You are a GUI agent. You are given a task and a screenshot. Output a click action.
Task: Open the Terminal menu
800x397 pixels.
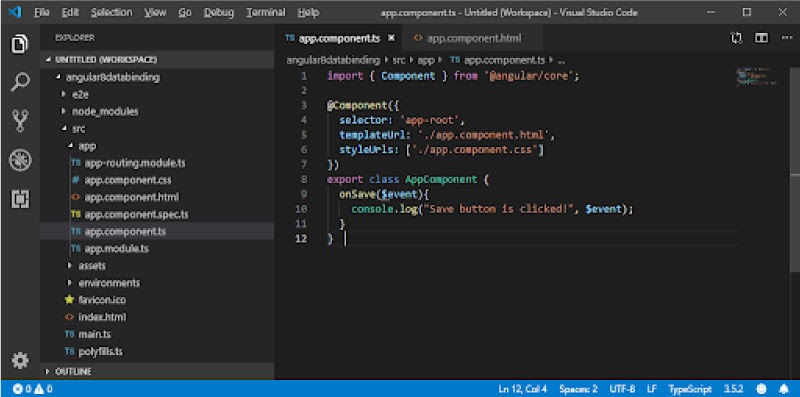coord(265,12)
